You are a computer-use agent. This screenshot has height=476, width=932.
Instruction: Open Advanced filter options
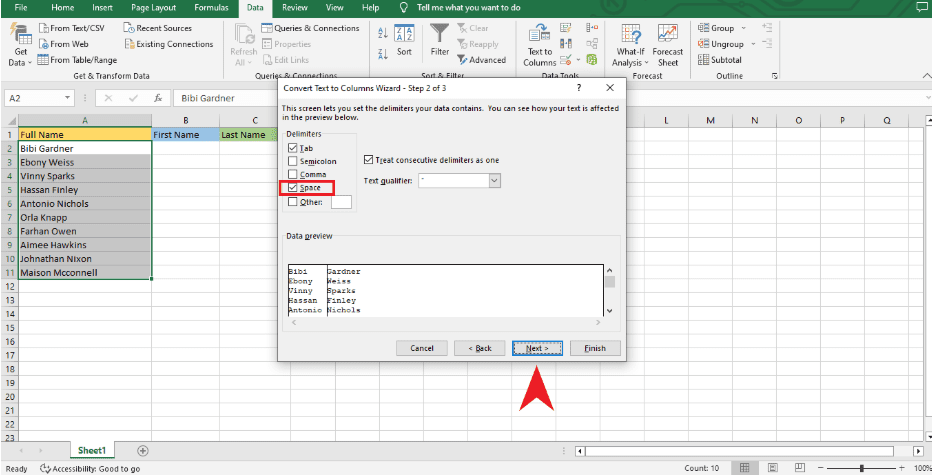pyautogui.click(x=481, y=60)
